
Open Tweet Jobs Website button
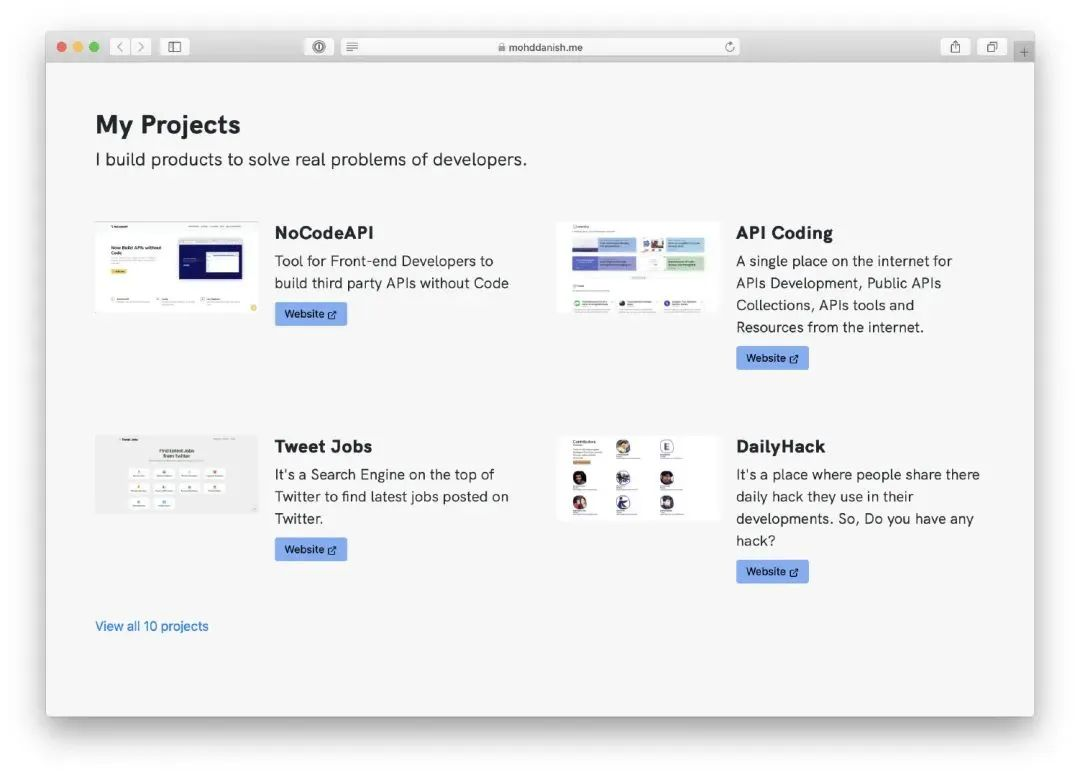click(x=311, y=550)
